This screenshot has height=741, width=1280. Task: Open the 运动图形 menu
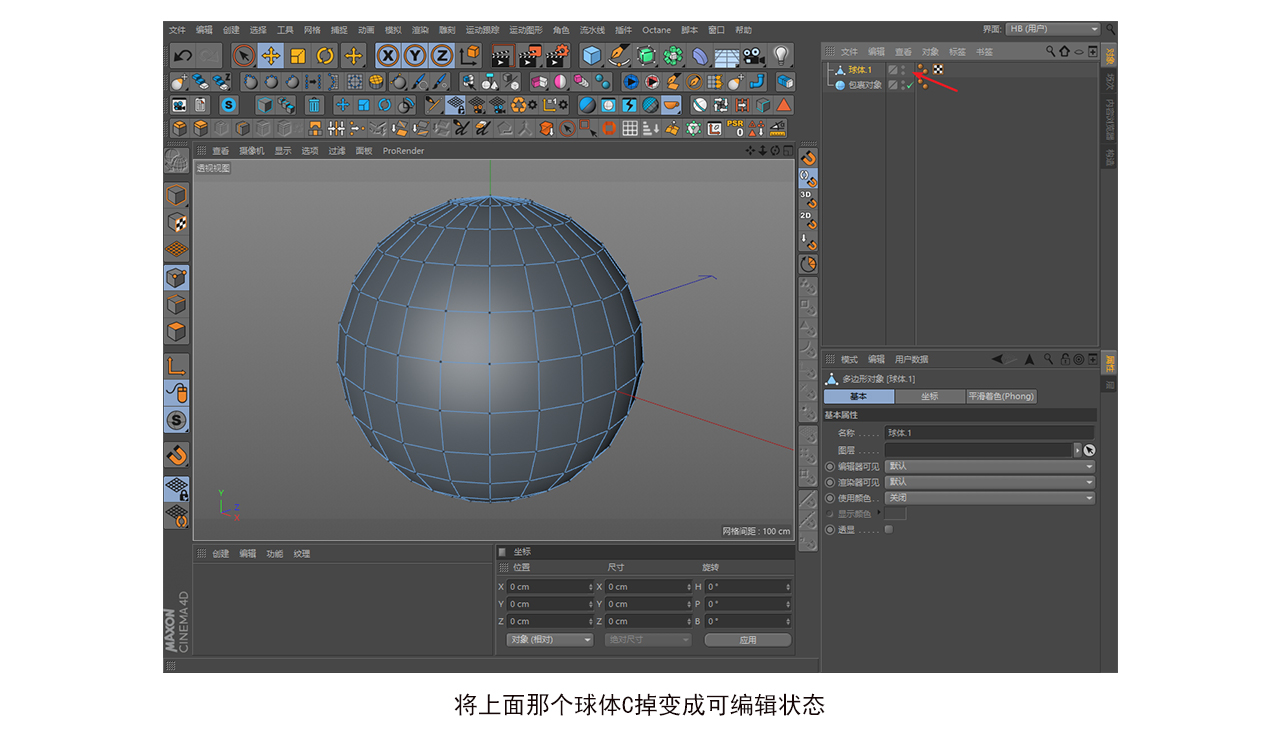click(526, 30)
